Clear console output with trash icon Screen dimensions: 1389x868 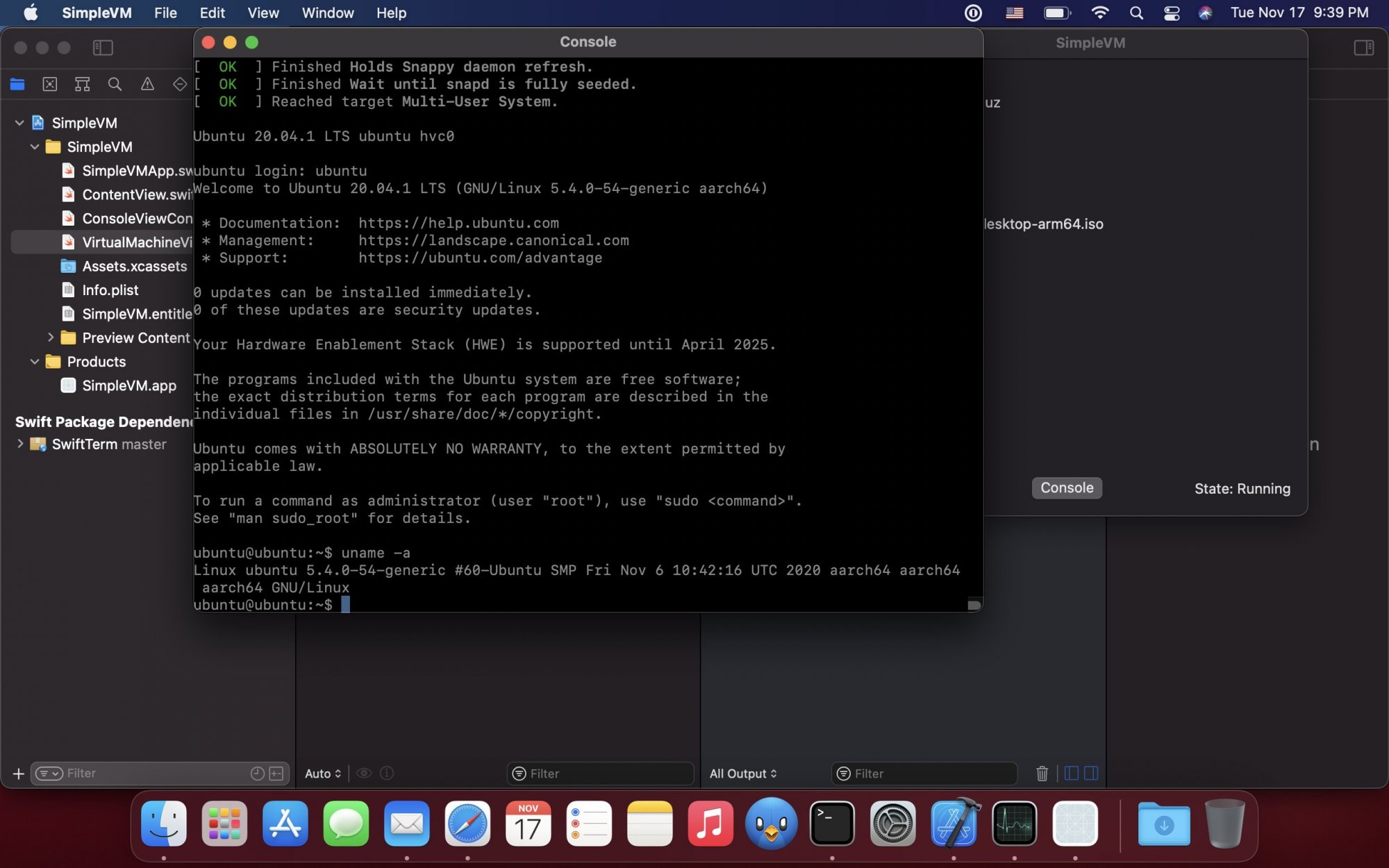pyautogui.click(x=1042, y=773)
